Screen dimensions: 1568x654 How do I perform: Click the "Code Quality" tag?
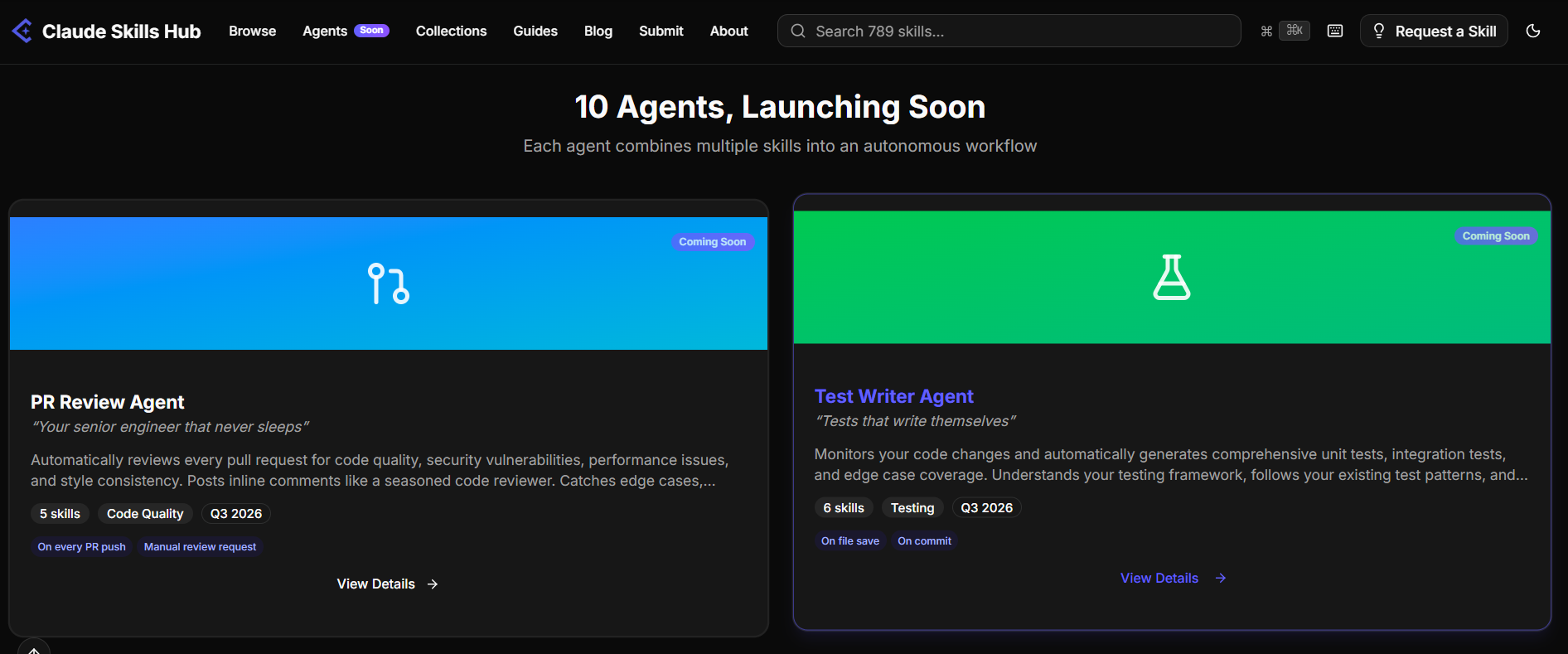(145, 514)
